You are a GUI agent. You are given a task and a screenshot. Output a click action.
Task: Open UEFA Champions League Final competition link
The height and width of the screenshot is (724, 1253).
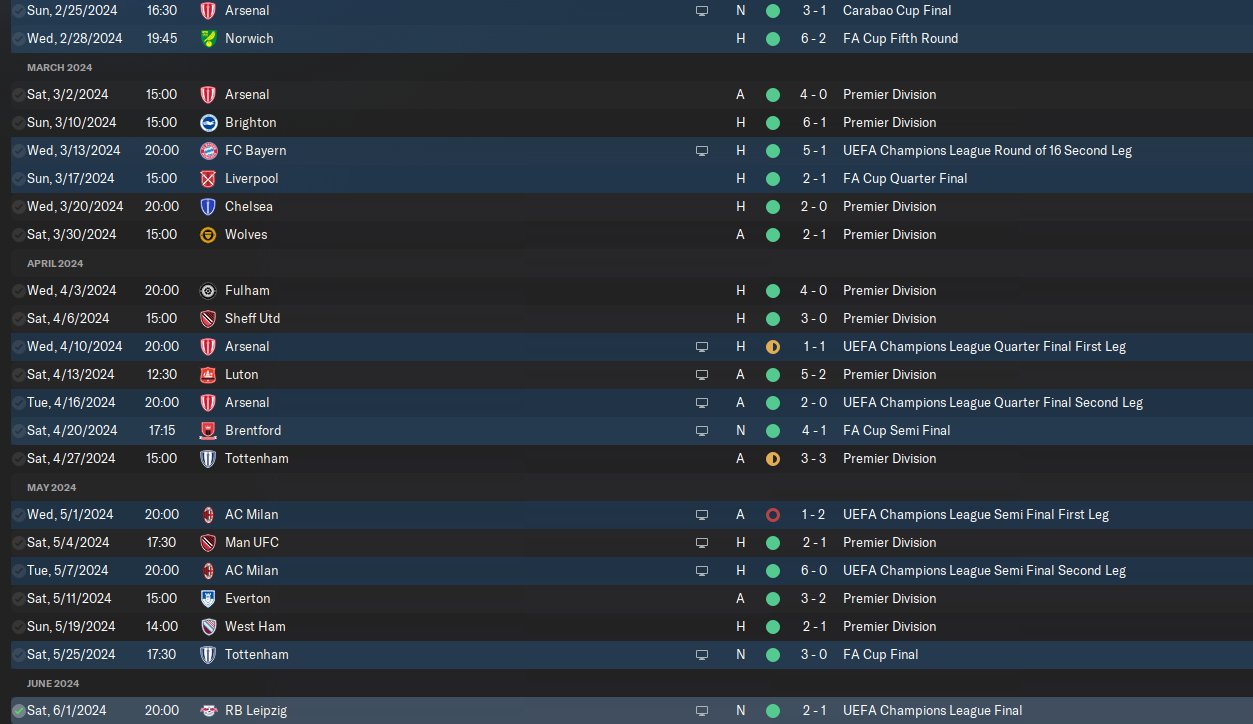(933, 711)
